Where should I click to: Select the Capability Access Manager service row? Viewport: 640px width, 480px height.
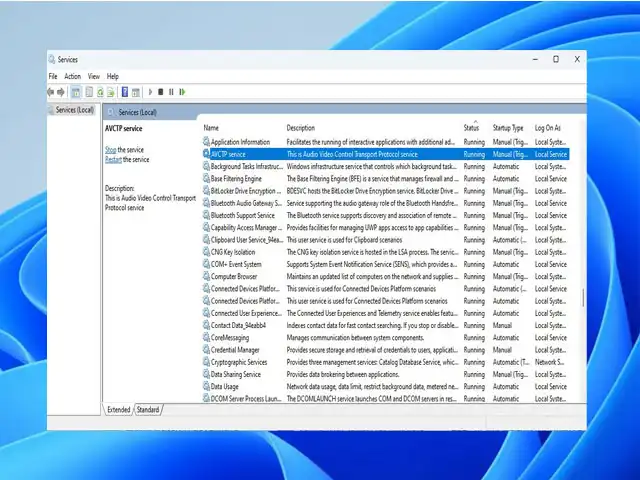coord(386,227)
